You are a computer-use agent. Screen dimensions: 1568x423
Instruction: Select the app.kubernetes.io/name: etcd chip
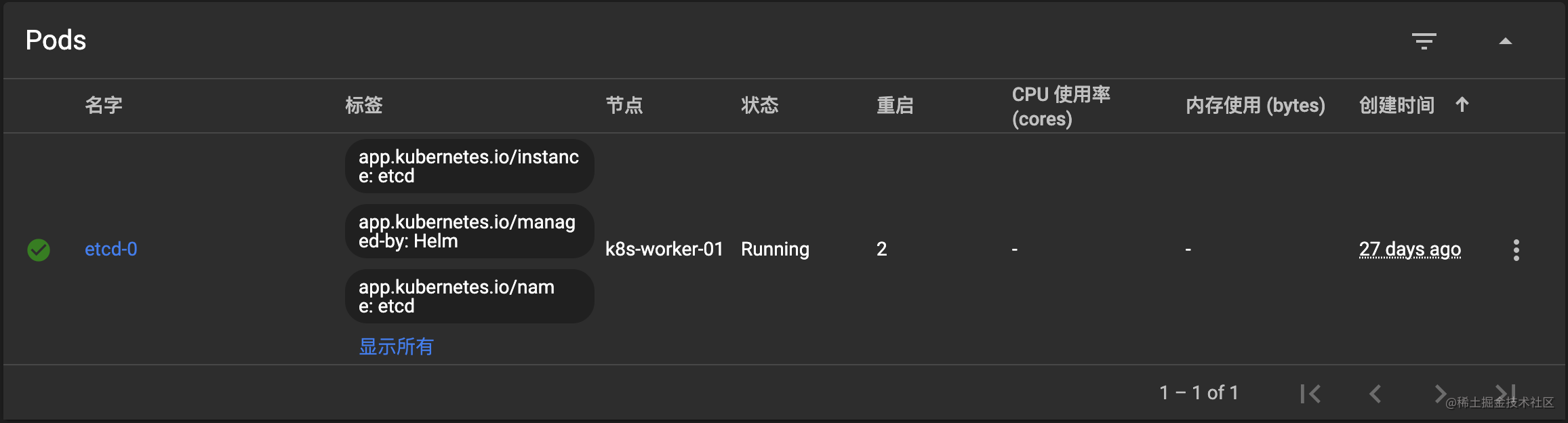470,296
